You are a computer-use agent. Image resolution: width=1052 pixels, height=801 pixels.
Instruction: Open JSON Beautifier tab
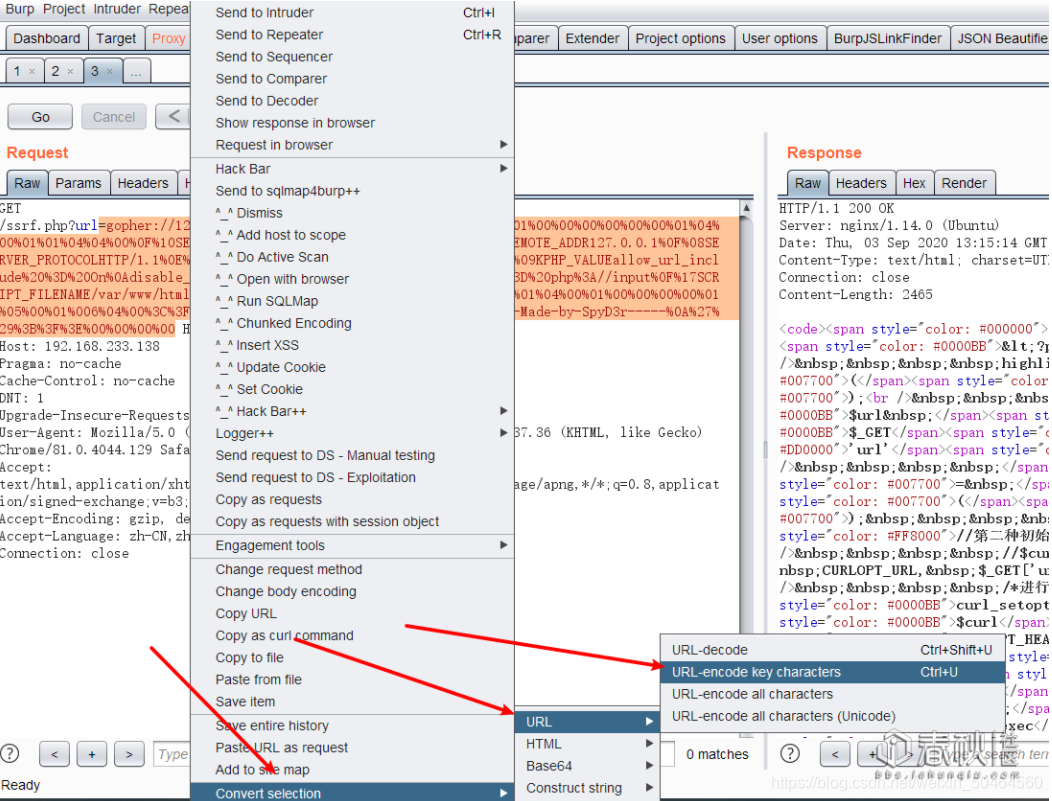1001,38
